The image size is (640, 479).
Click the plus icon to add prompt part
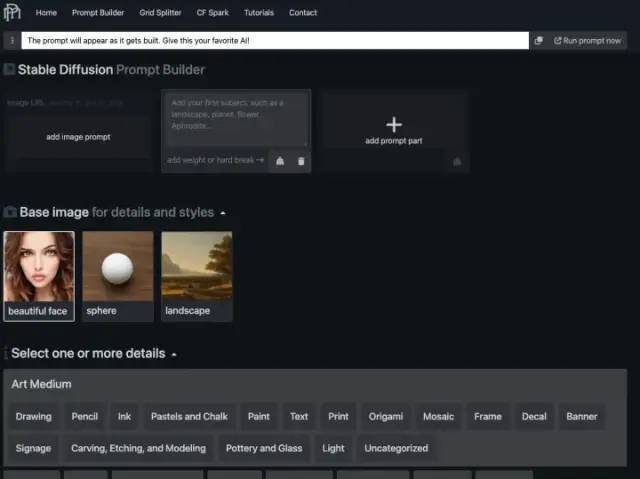click(x=394, y=124)
